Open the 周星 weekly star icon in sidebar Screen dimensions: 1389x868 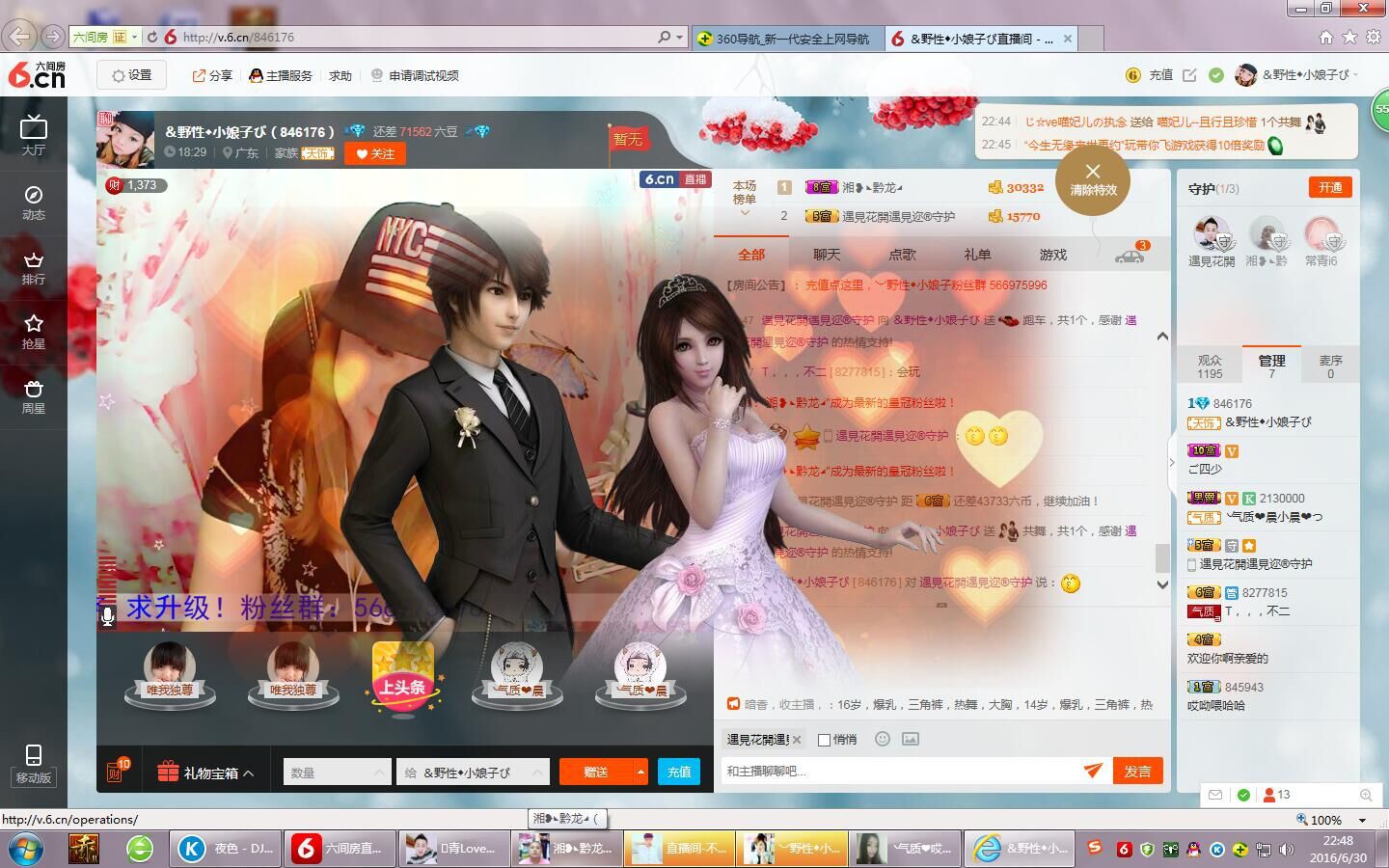tap(34, 396)
